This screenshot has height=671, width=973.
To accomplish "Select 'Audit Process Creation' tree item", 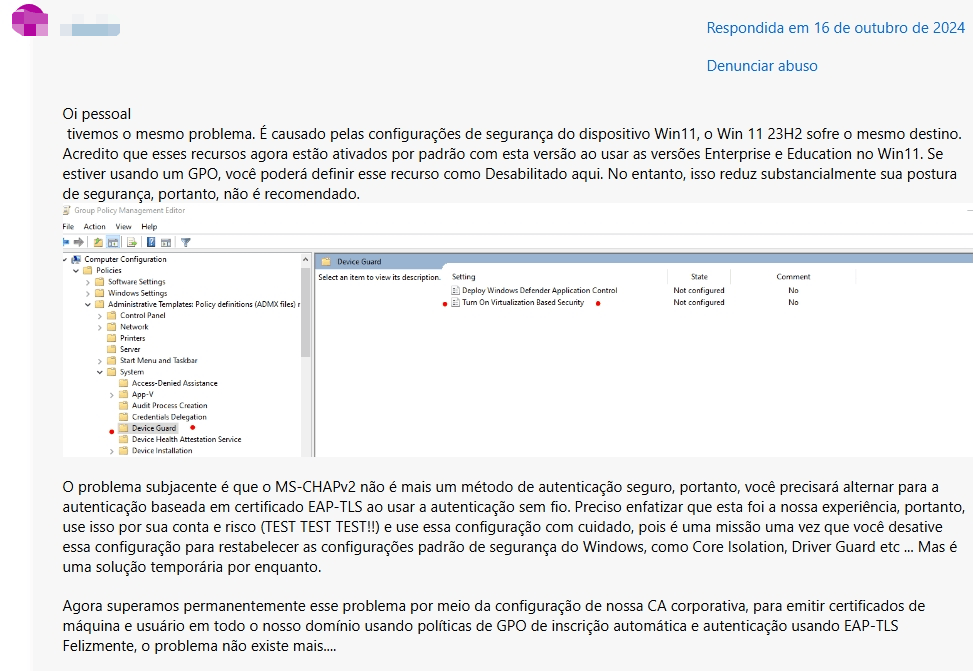I will [169, 405].
